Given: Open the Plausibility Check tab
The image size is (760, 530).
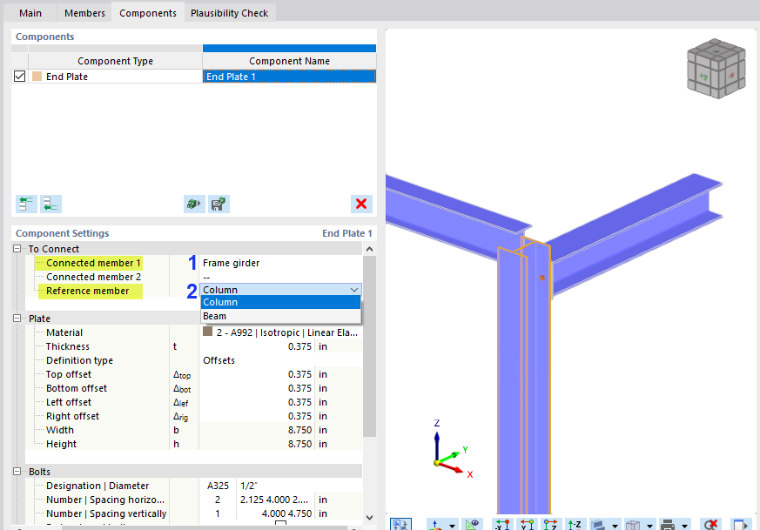Looking at the screenshot, I should pos(229,13).
